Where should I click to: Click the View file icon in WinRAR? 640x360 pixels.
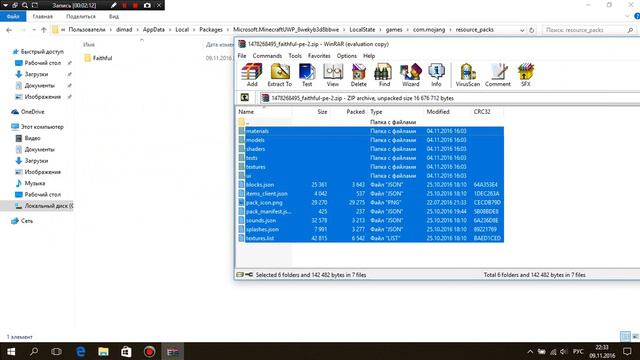pyautogui.click(x=333, y=75)
